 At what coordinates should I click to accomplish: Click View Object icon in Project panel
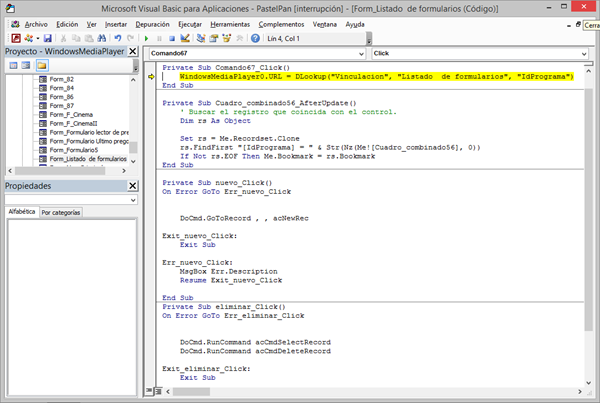(26, 65)
